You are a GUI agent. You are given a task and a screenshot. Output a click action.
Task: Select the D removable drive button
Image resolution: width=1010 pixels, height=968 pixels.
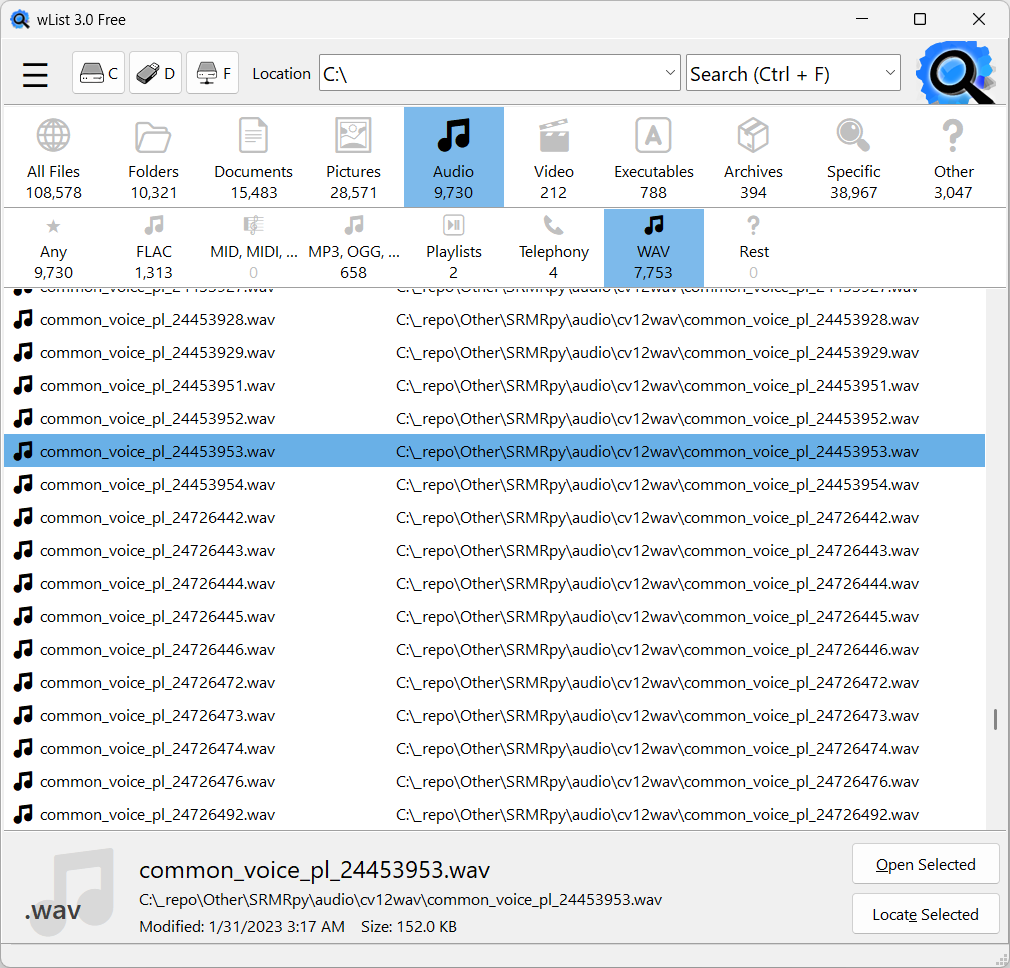click(x=155, y=74)
